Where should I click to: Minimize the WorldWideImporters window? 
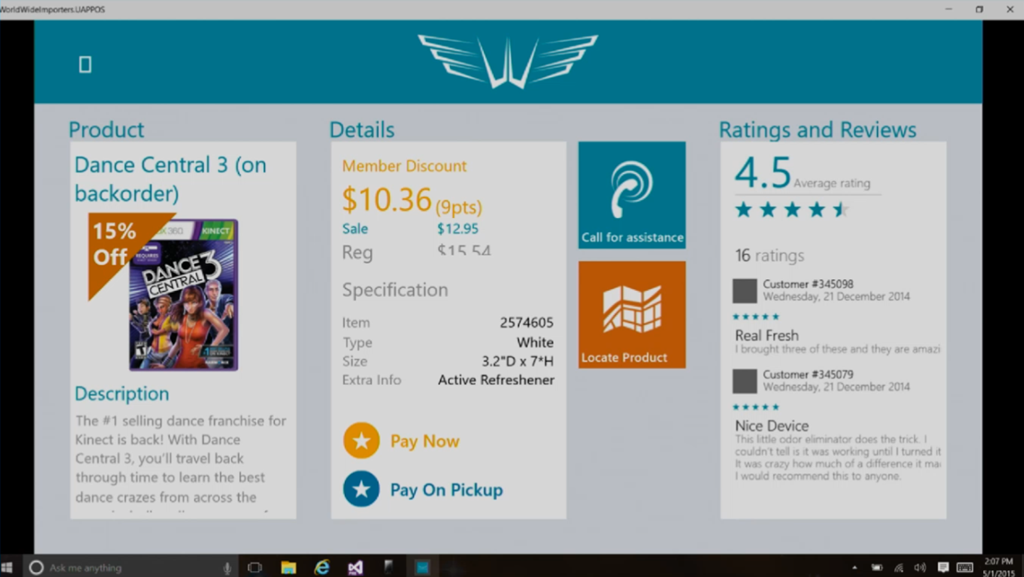click(948, 9)
